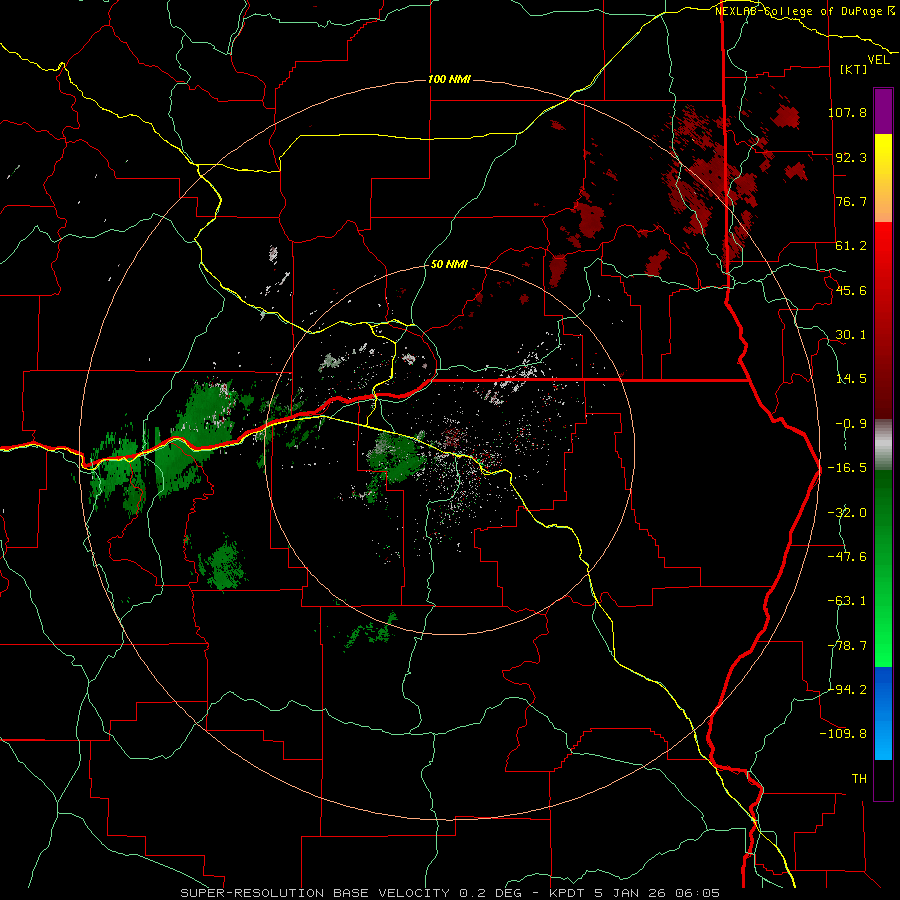Click the -0.9 scale value

pyautogui.click(x=851, y=424)
